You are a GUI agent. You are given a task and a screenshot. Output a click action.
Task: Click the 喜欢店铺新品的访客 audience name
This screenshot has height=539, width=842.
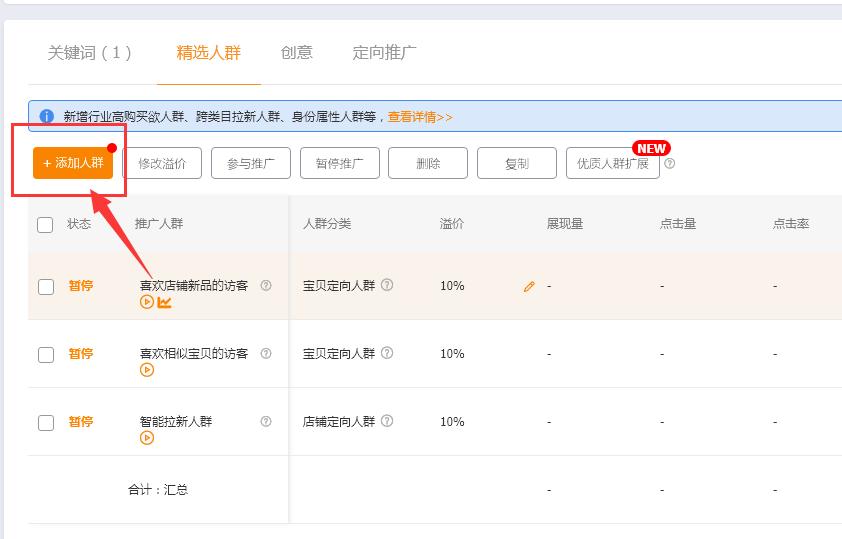pos(194,286)
